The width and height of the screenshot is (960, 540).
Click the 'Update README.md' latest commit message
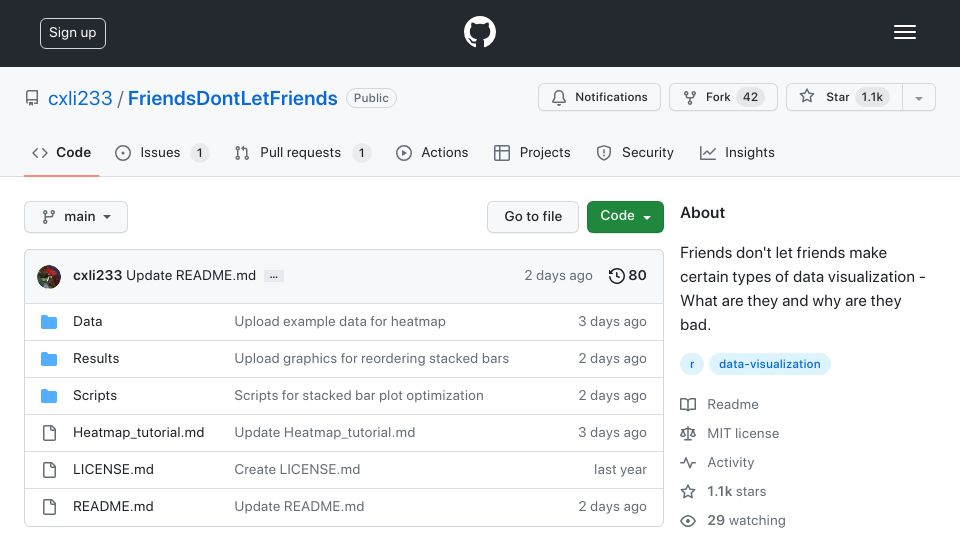coord(191,276)
